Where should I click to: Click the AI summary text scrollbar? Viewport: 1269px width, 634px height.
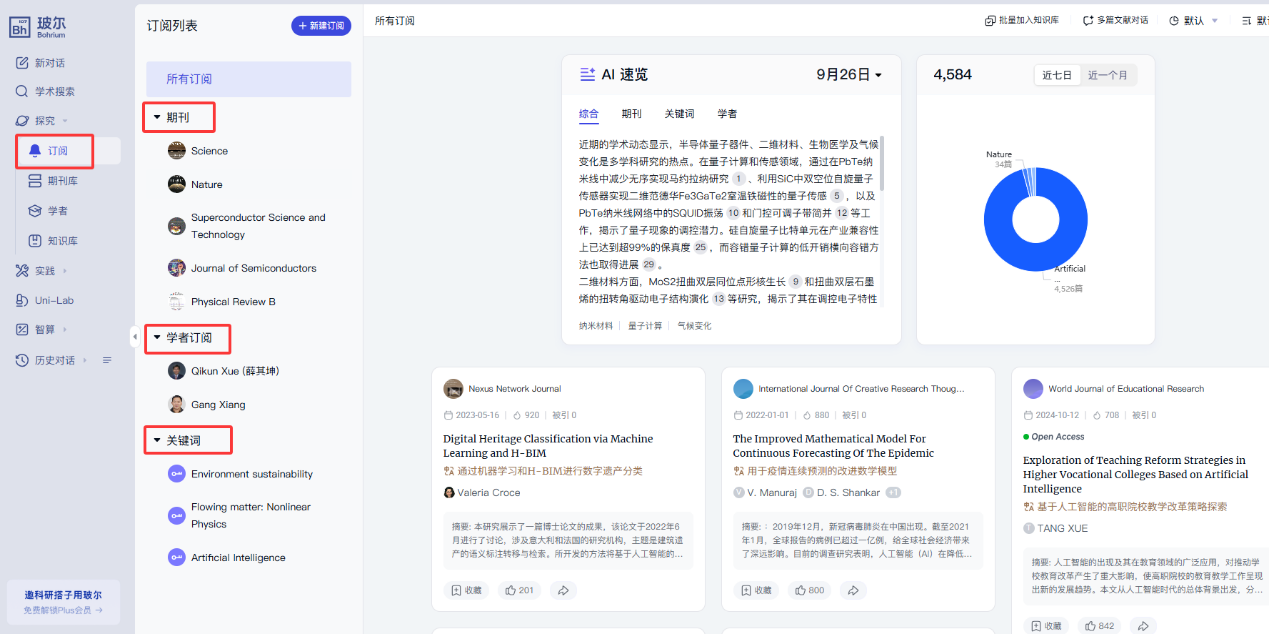[881, 165]
